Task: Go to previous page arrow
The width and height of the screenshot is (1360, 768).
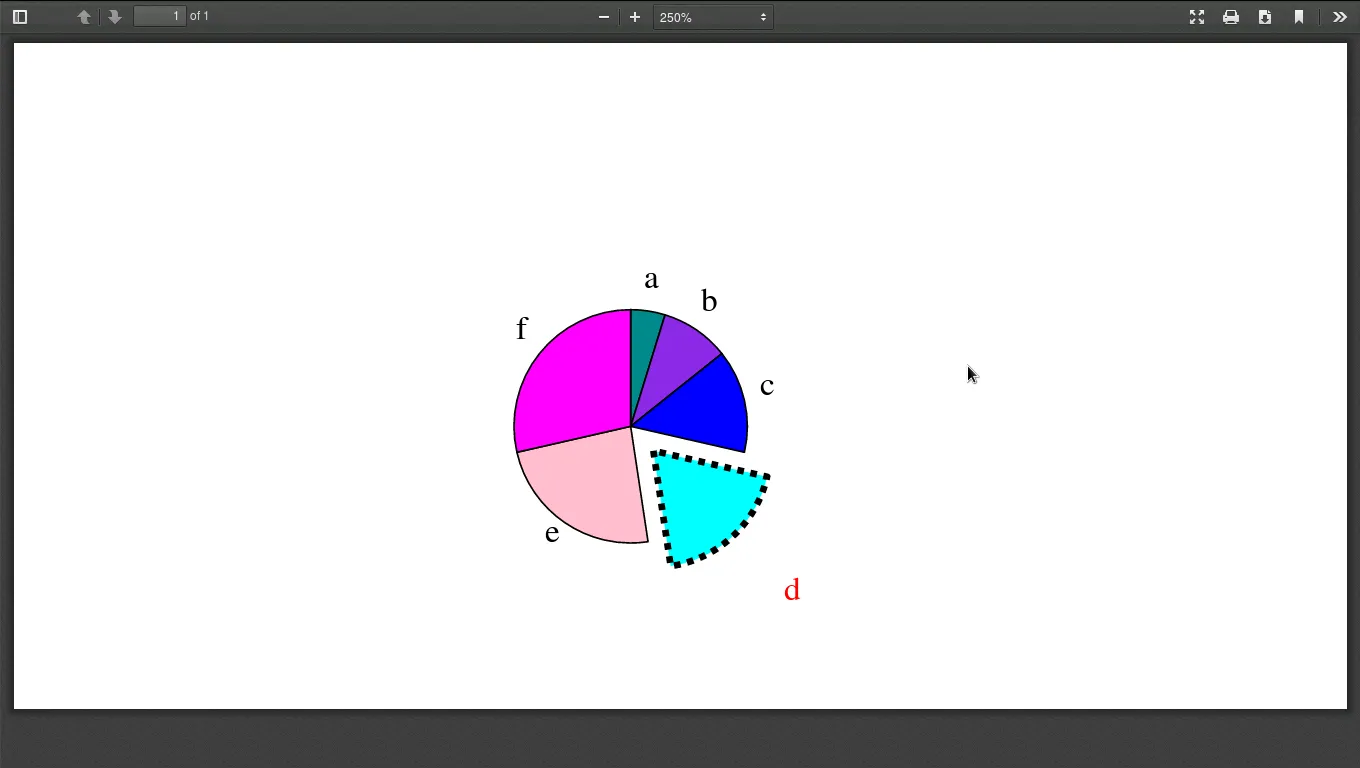Action: pos(84,17)
